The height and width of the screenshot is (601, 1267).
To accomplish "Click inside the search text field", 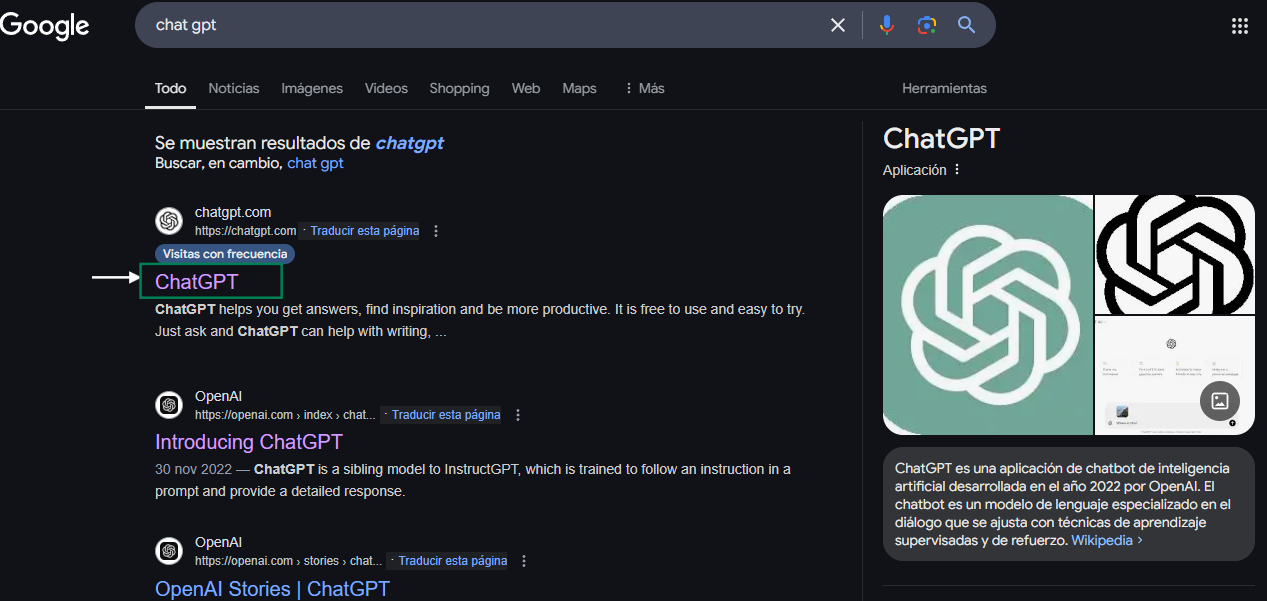I will (480, 25).
